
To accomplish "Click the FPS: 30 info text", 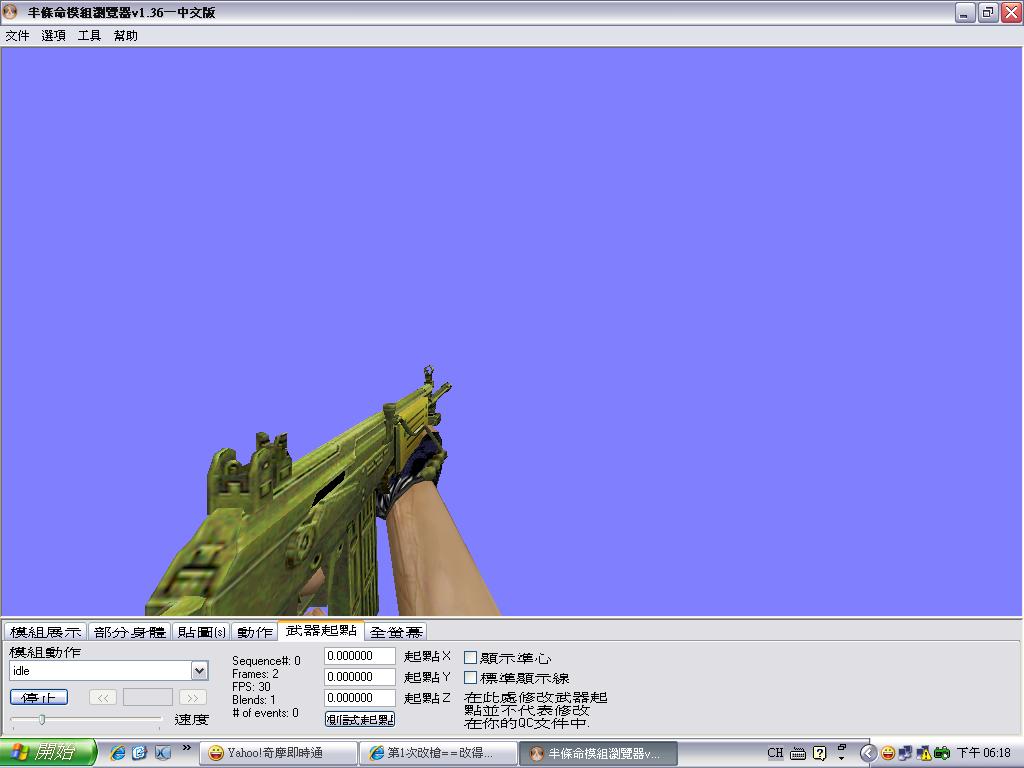I will point(251,686).
